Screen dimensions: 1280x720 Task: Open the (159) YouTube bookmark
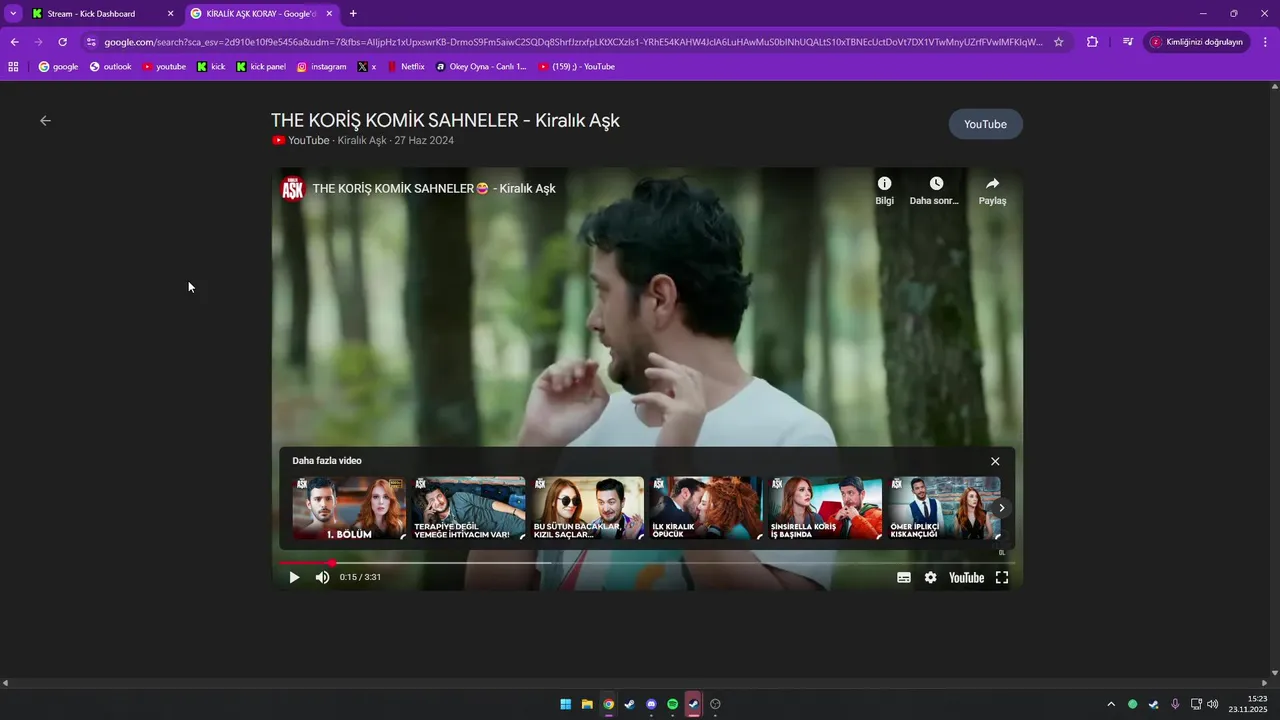tap(577, 67)
